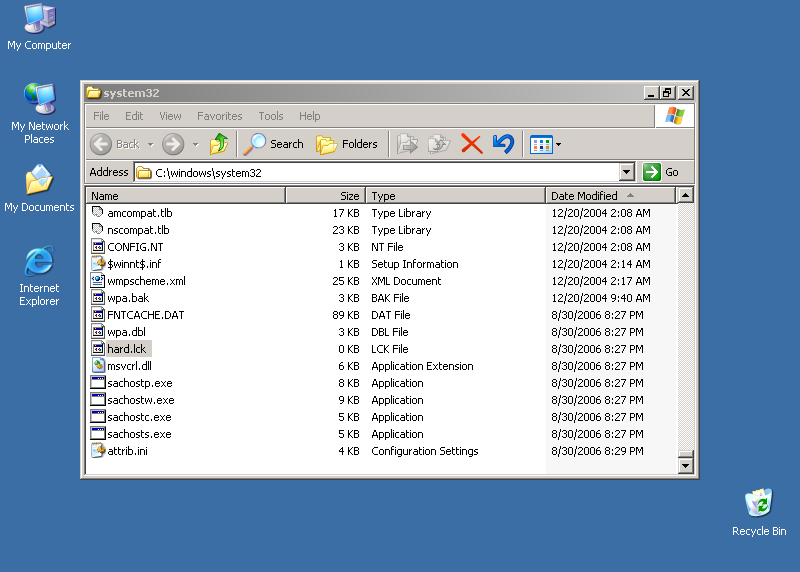800x572 pixels.
Task: Click the "XML Document" type cell
Action: coord(406,281)
